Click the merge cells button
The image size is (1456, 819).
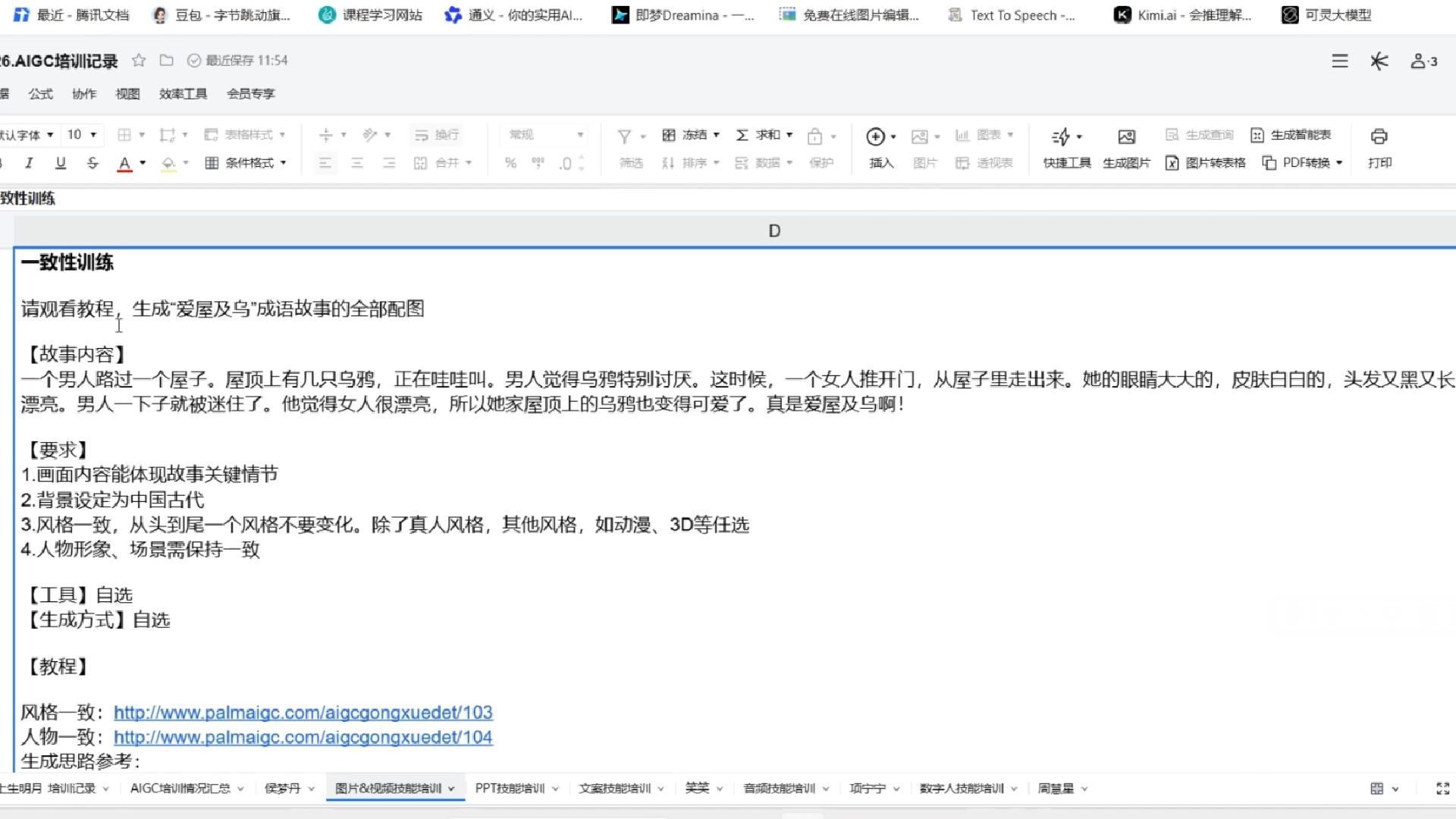[x=442, y=162]
